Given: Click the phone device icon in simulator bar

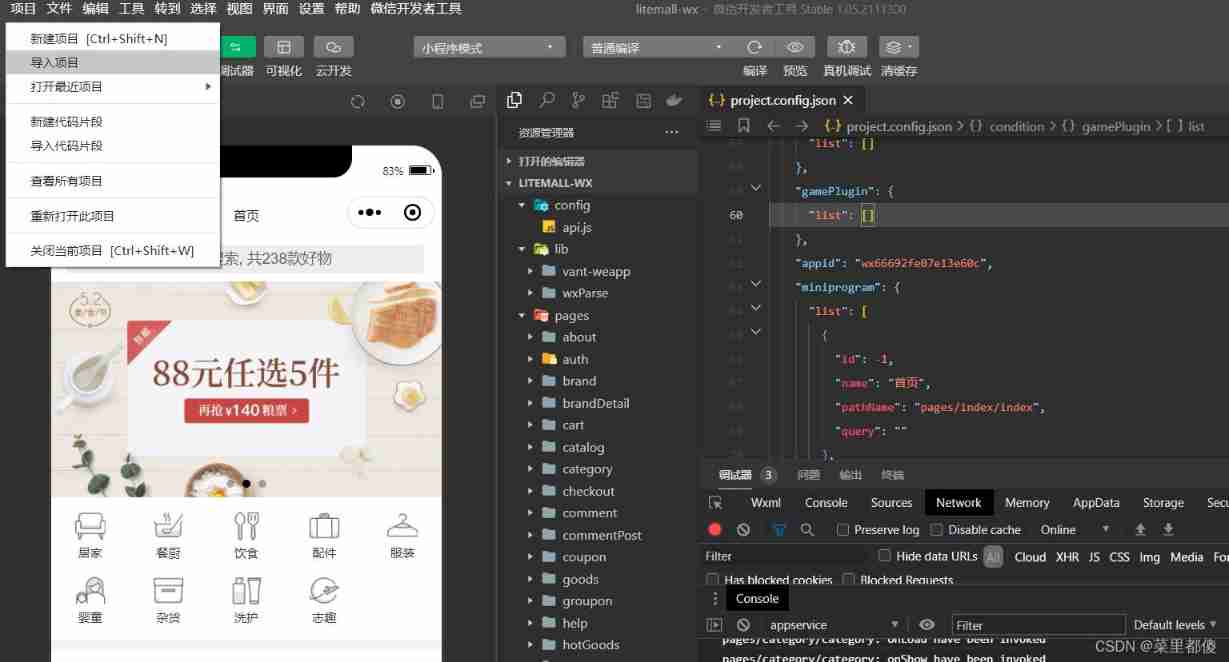Looking at the screenshot, I should pos(438,101).
